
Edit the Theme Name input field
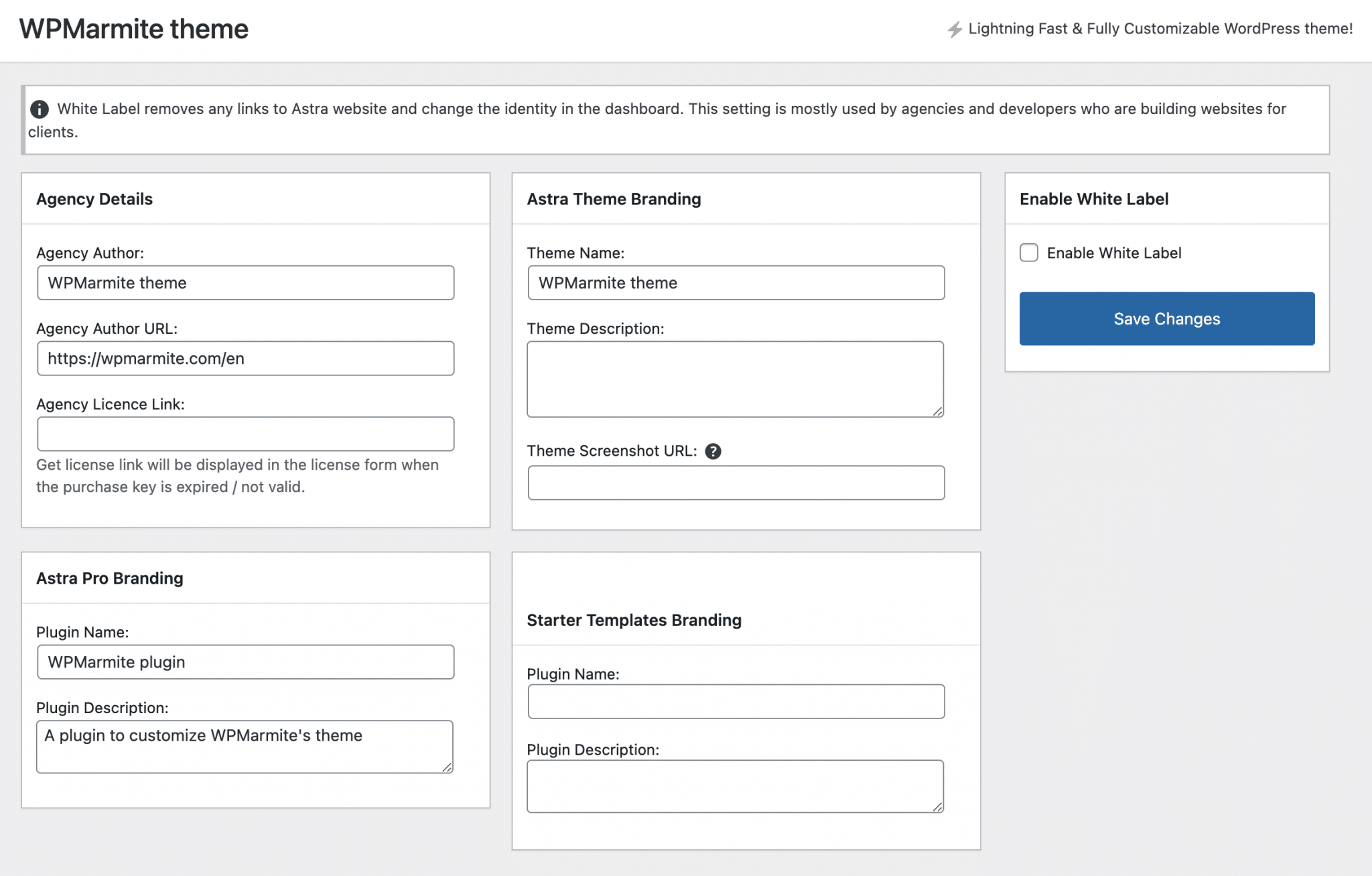[x=736, y=283]
